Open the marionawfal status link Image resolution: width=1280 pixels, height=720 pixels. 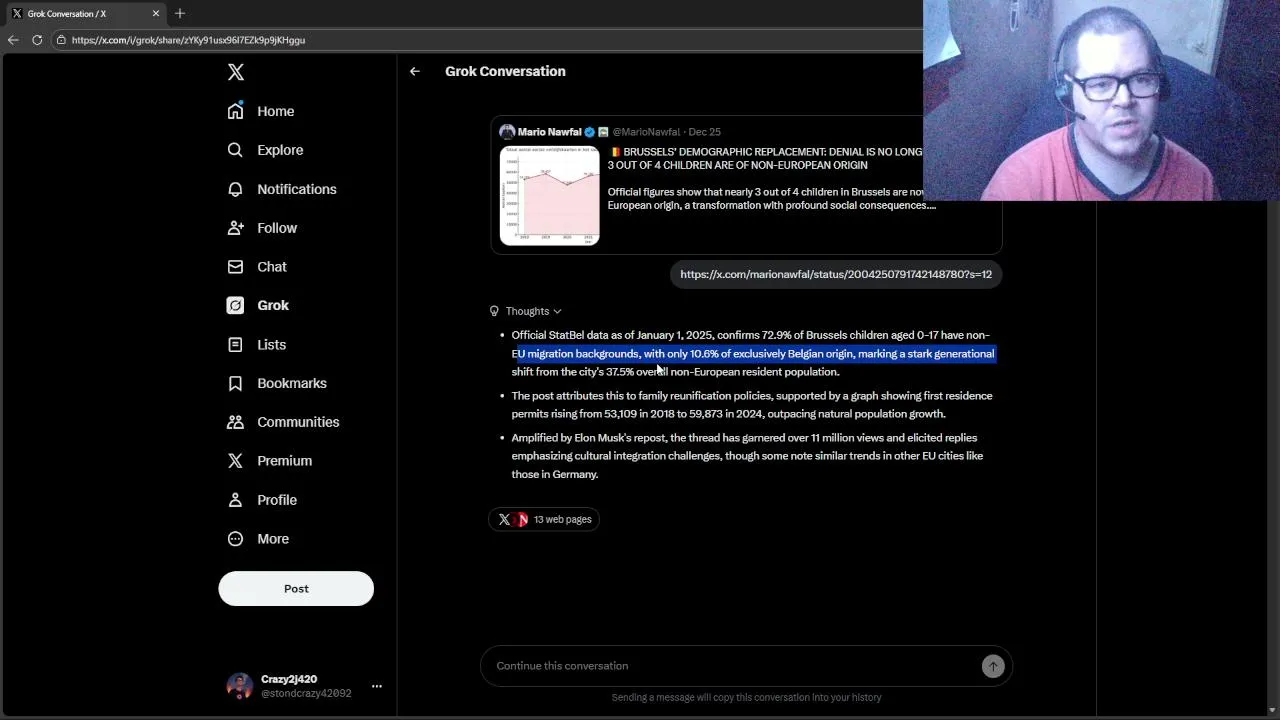[836, 274]
